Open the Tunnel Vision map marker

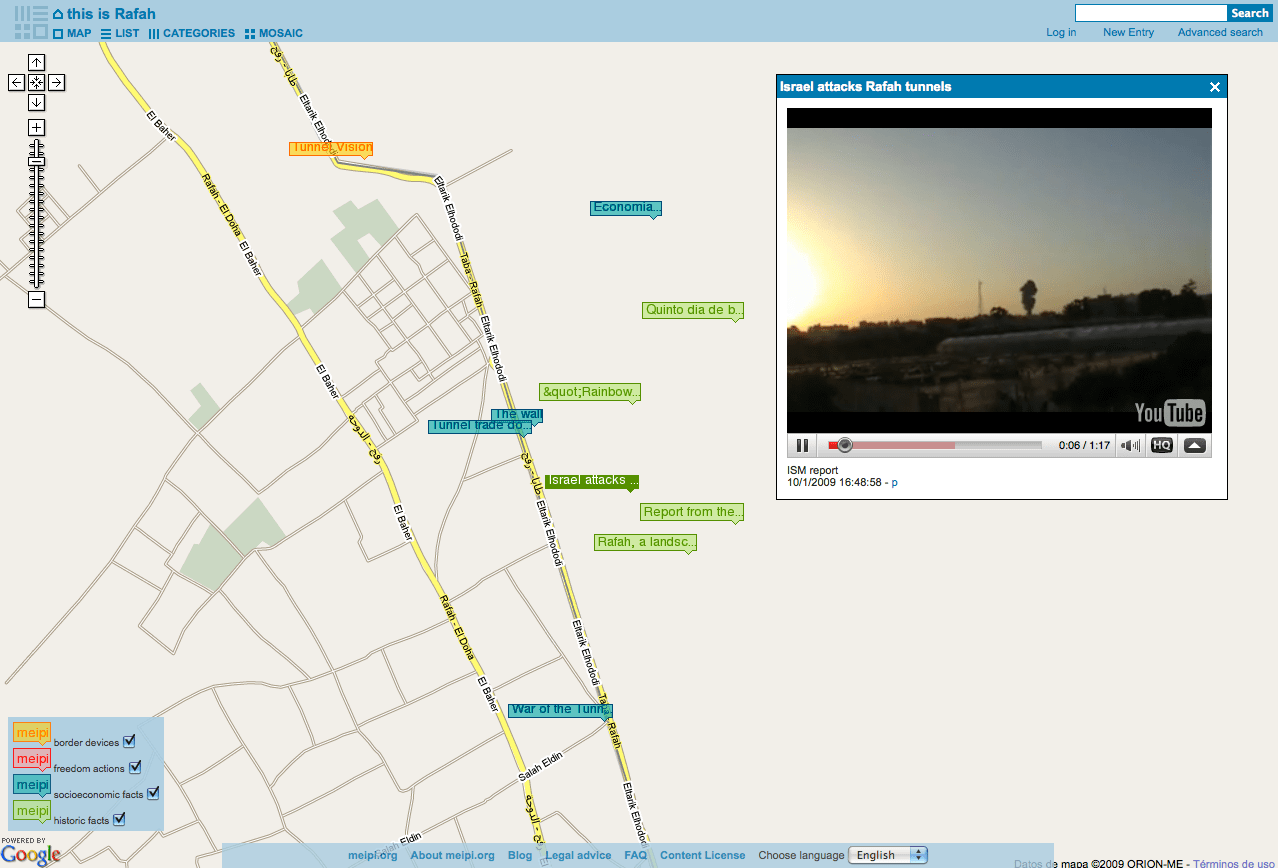tap(331, 148)
